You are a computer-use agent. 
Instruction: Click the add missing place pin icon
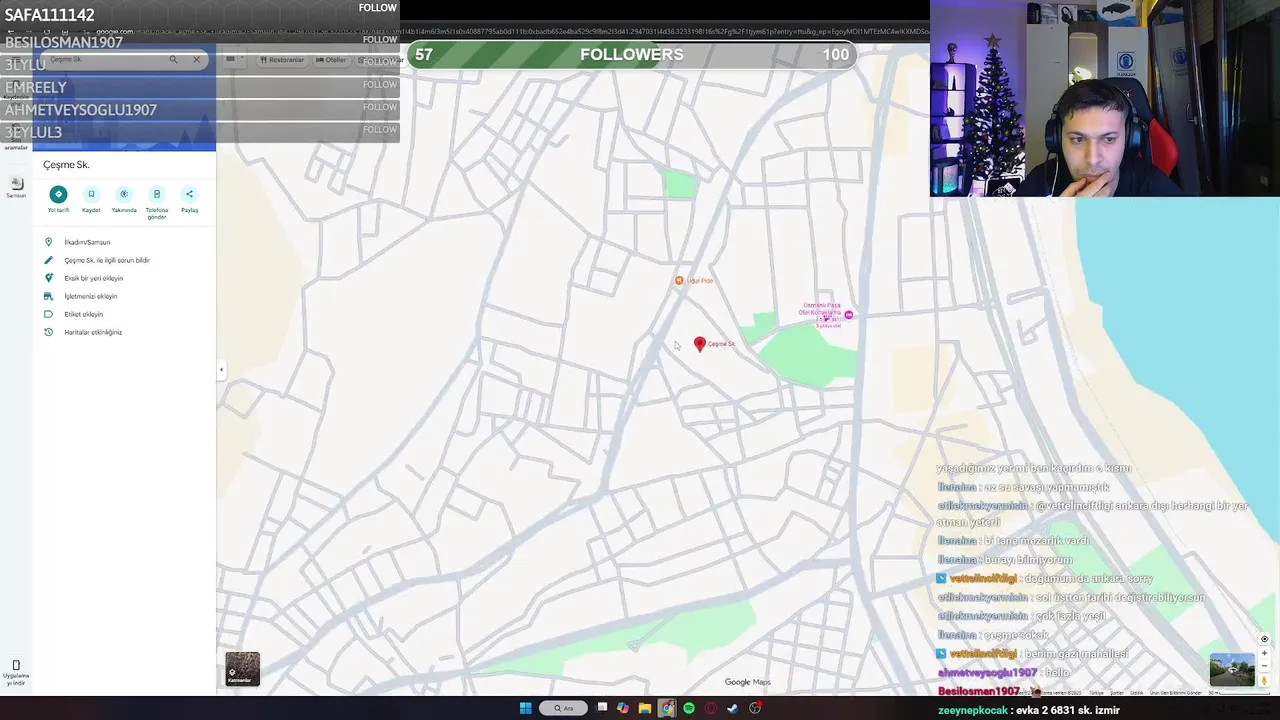48,278
